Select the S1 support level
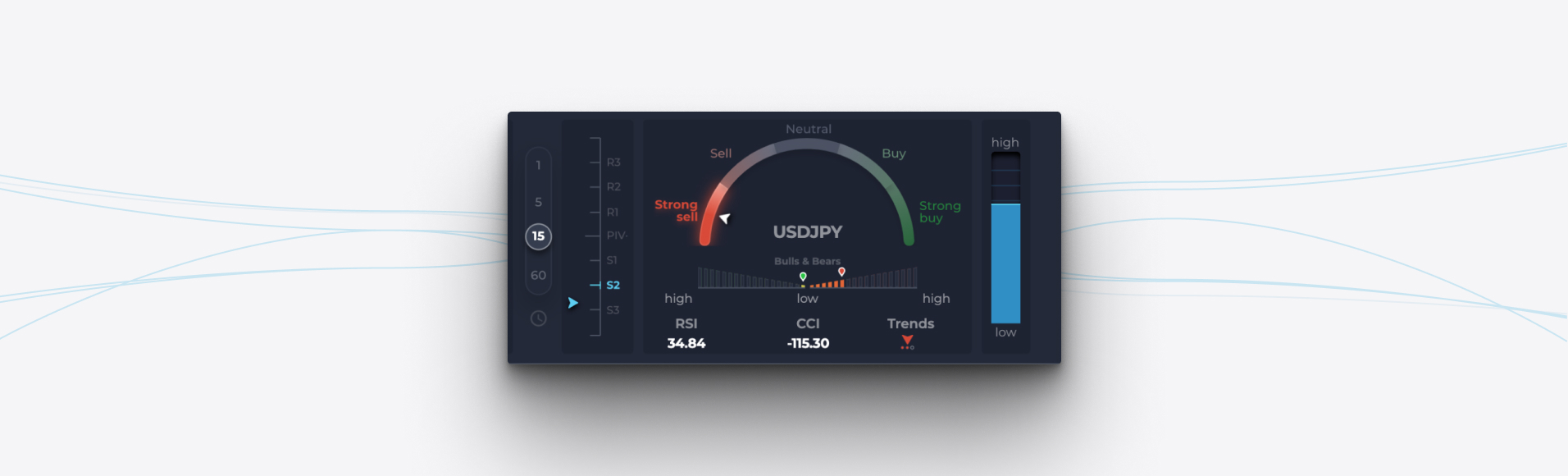1568x476 pixels. (612, 260)
